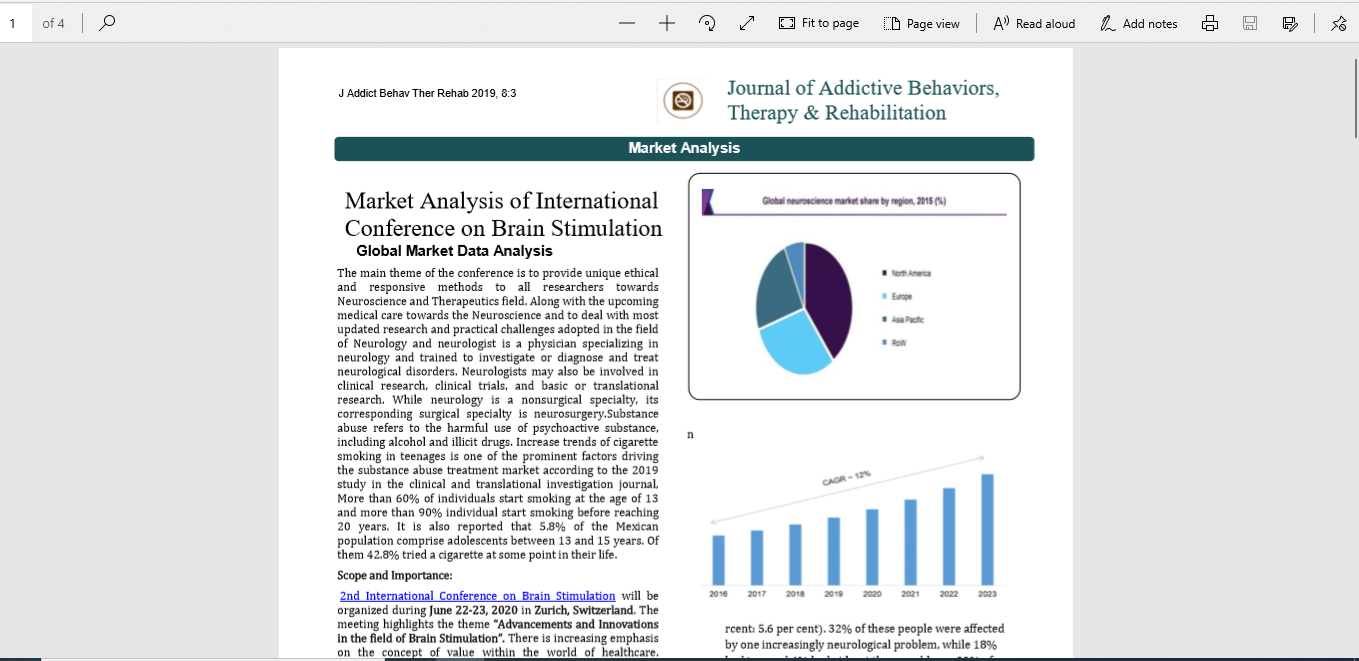Click the Market Analysis header banner
Screen dimensions: 1359x661
point(684,148)
